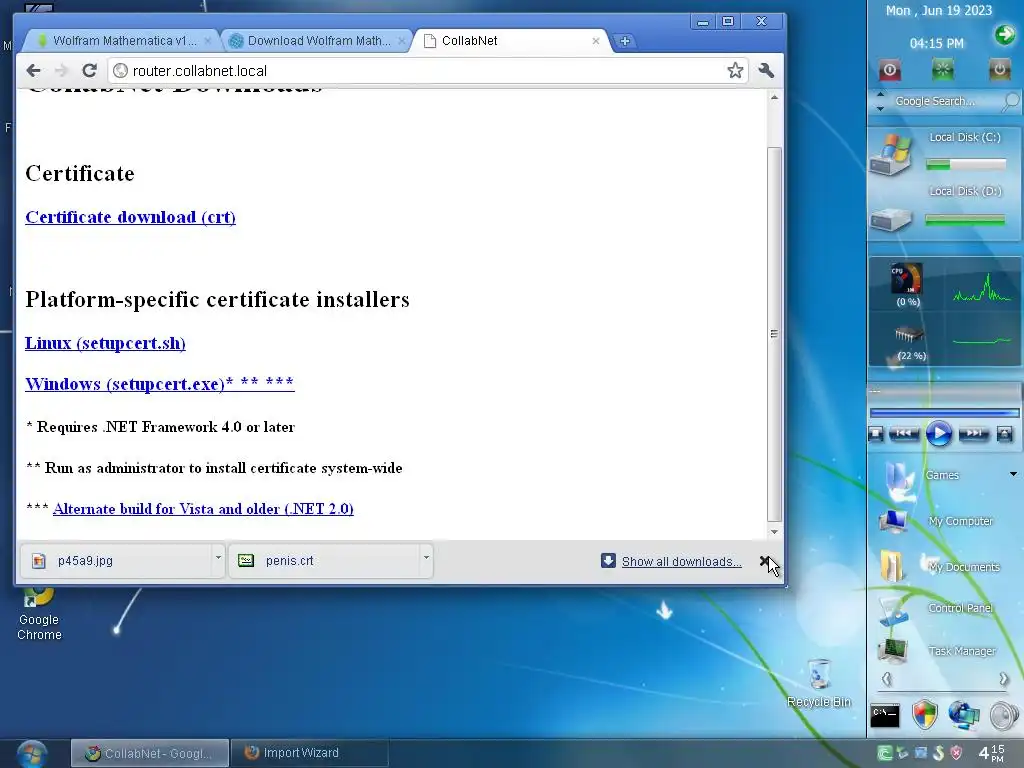1024x768 pixels.
Task: Click the search engine up arrow
Action: [880, 94]
